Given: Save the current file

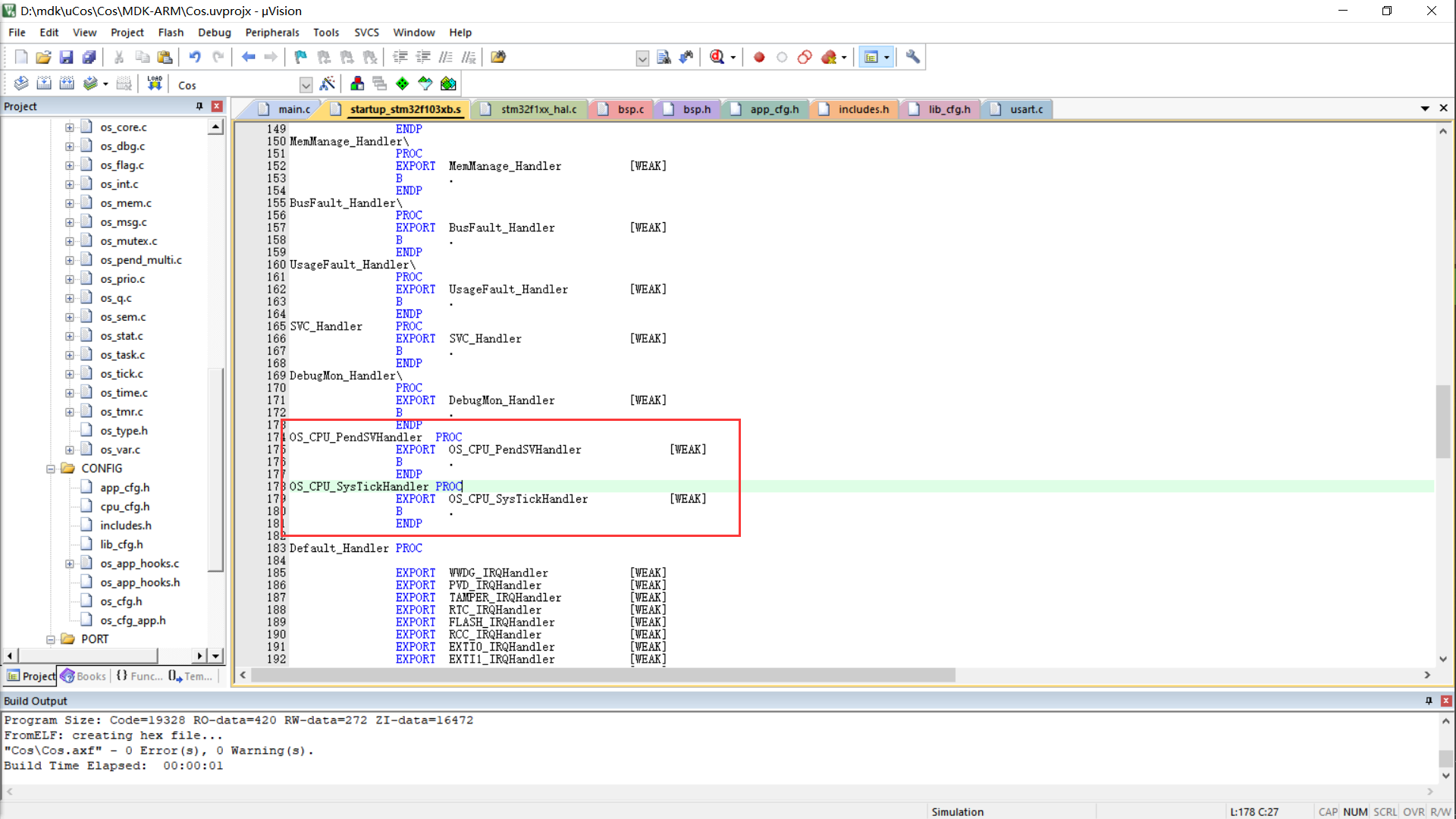Looking at the screenshot, I should pos(66,57).
